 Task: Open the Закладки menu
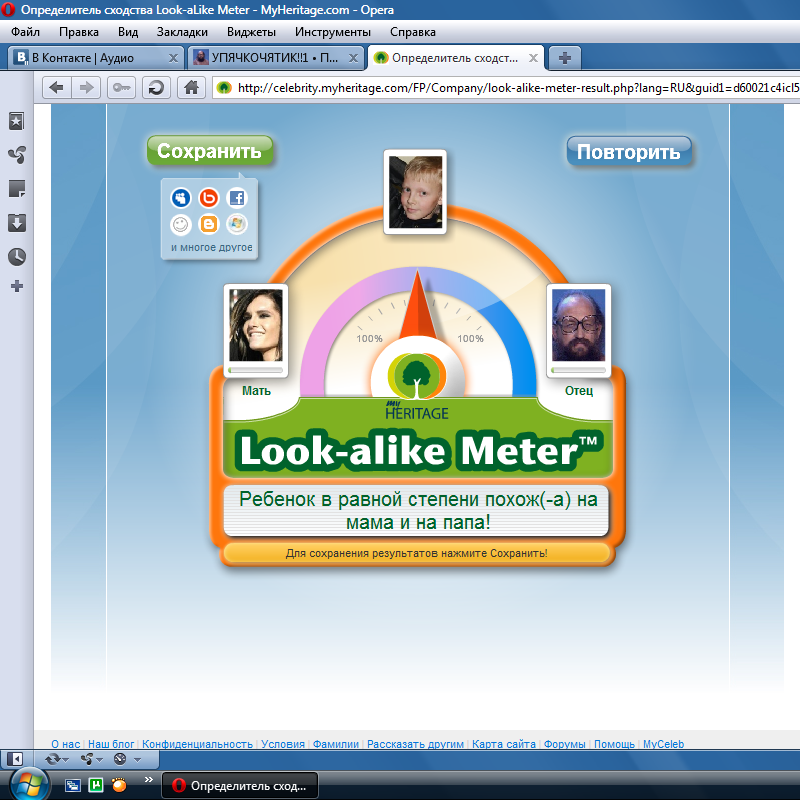pyautogui.click(x=182, y=32)
